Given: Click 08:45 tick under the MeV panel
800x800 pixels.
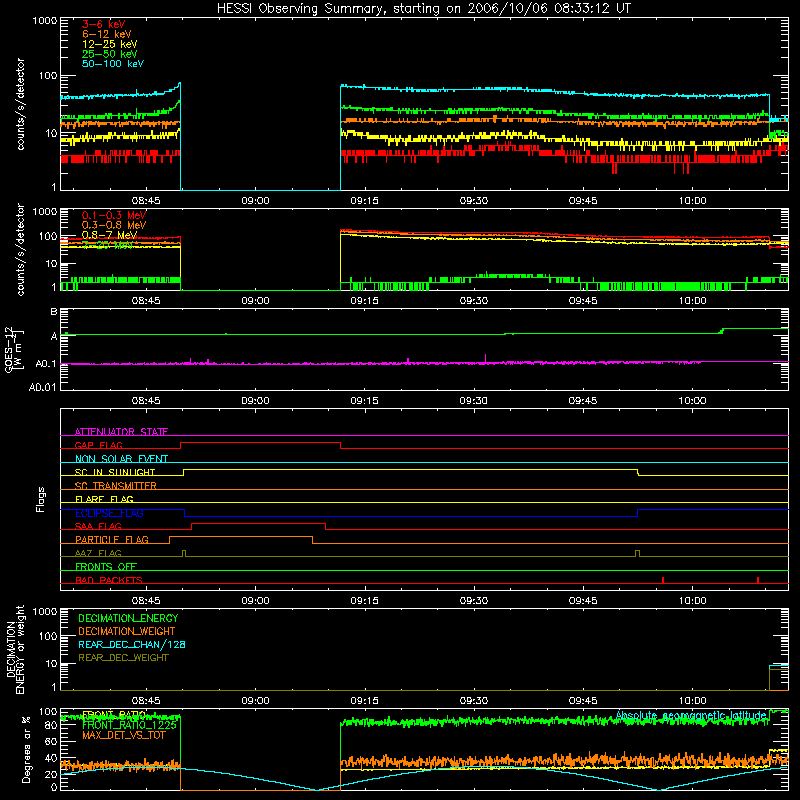Looking at the screenshot, I should pos(146,301).
